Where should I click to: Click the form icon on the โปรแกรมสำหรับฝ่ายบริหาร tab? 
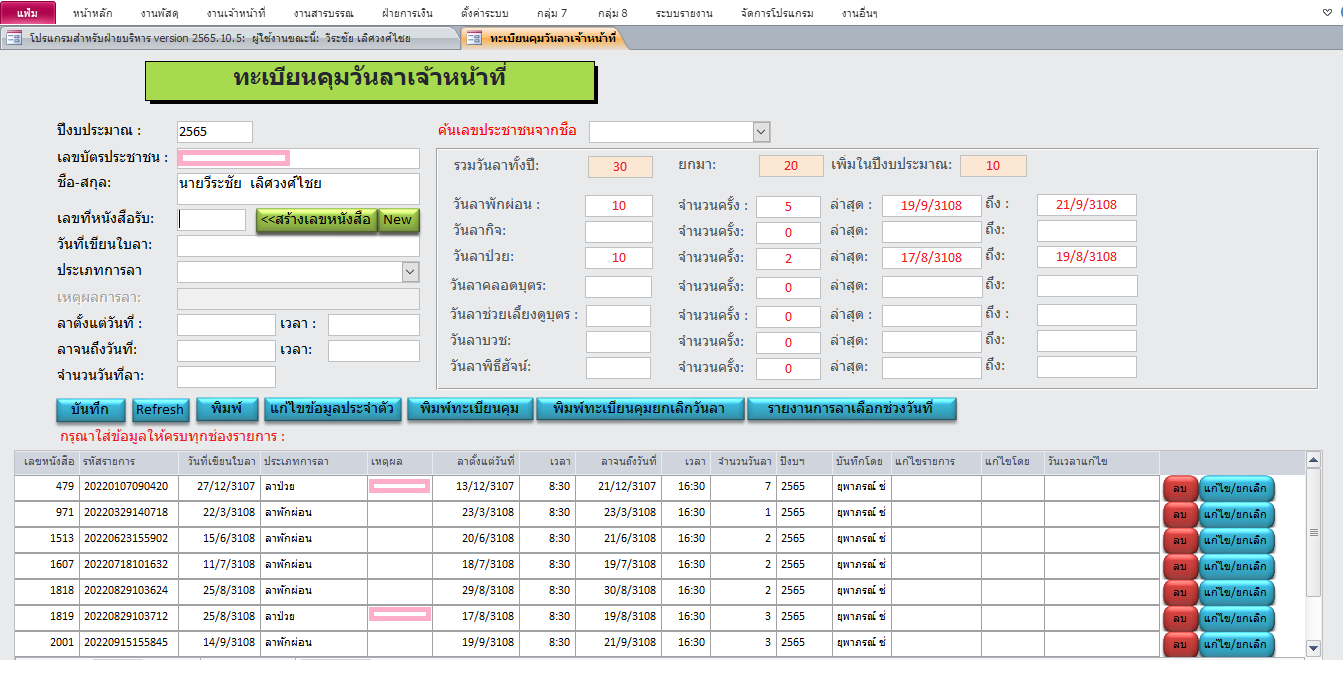click(14, 38)
